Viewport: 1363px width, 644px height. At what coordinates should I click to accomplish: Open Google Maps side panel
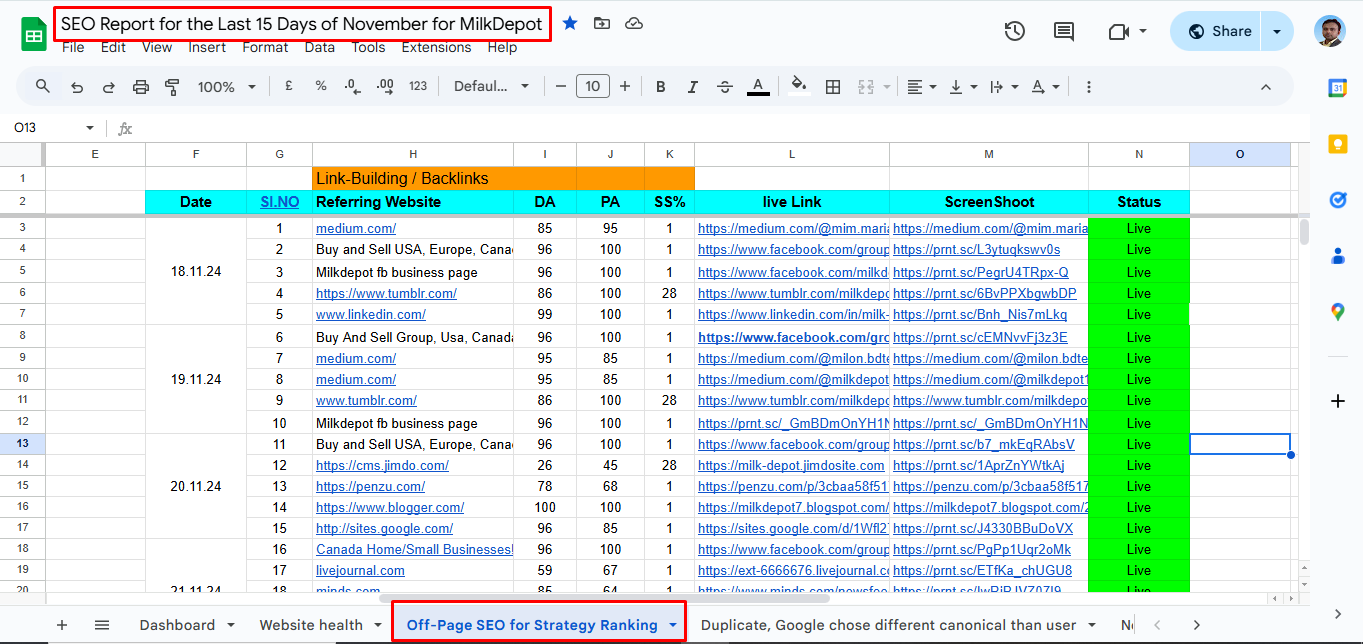coord(1337,312)
